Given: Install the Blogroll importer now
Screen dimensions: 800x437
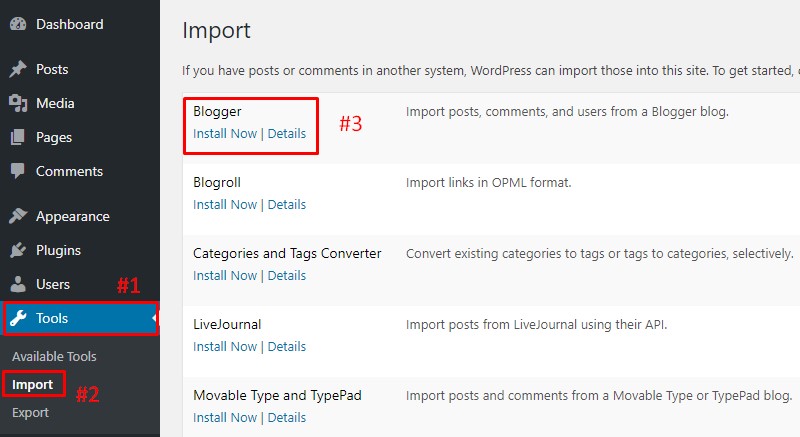Looking at the screenshot, I should coord(225,204).
